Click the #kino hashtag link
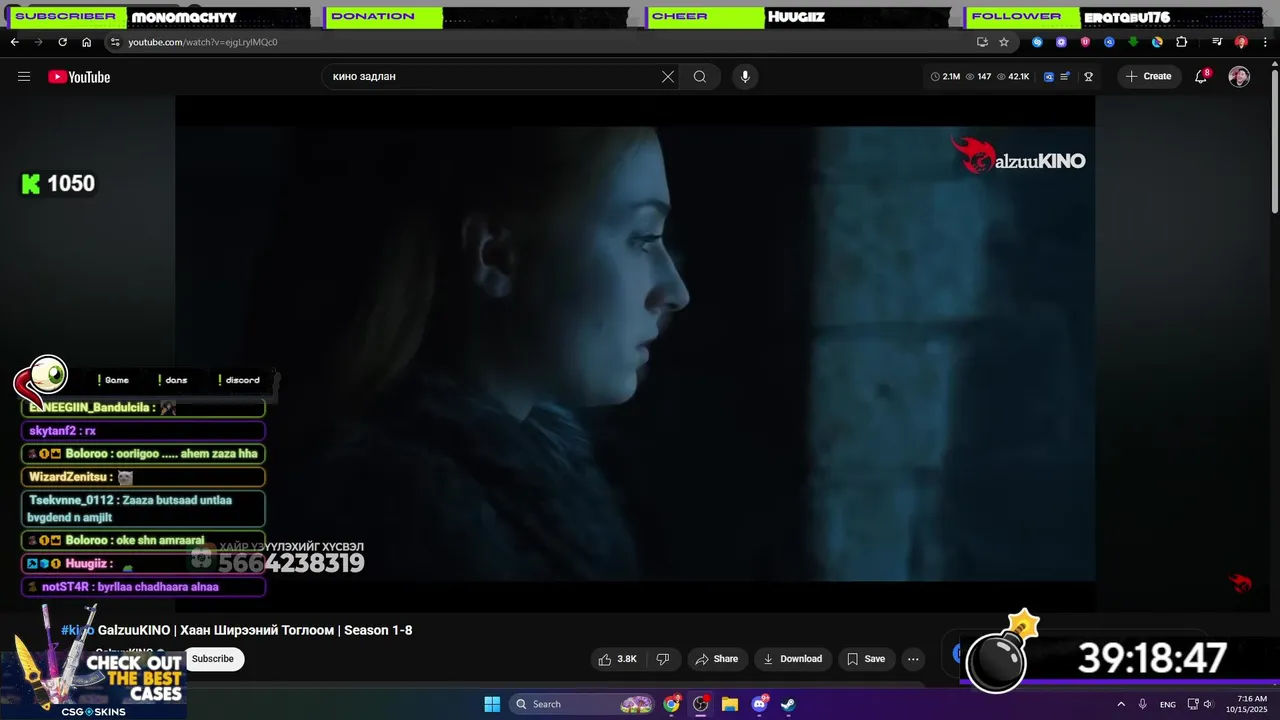This screenshot has height=720, width=1280. (x=78, y=630)
